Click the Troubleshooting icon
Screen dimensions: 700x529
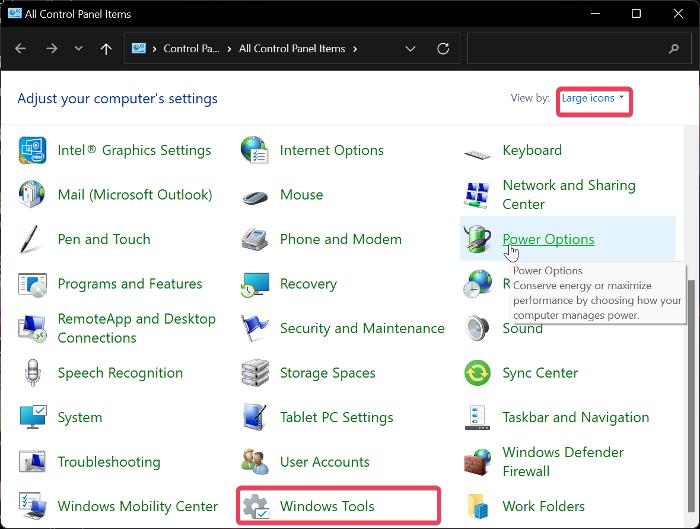[x=32, y=462]
